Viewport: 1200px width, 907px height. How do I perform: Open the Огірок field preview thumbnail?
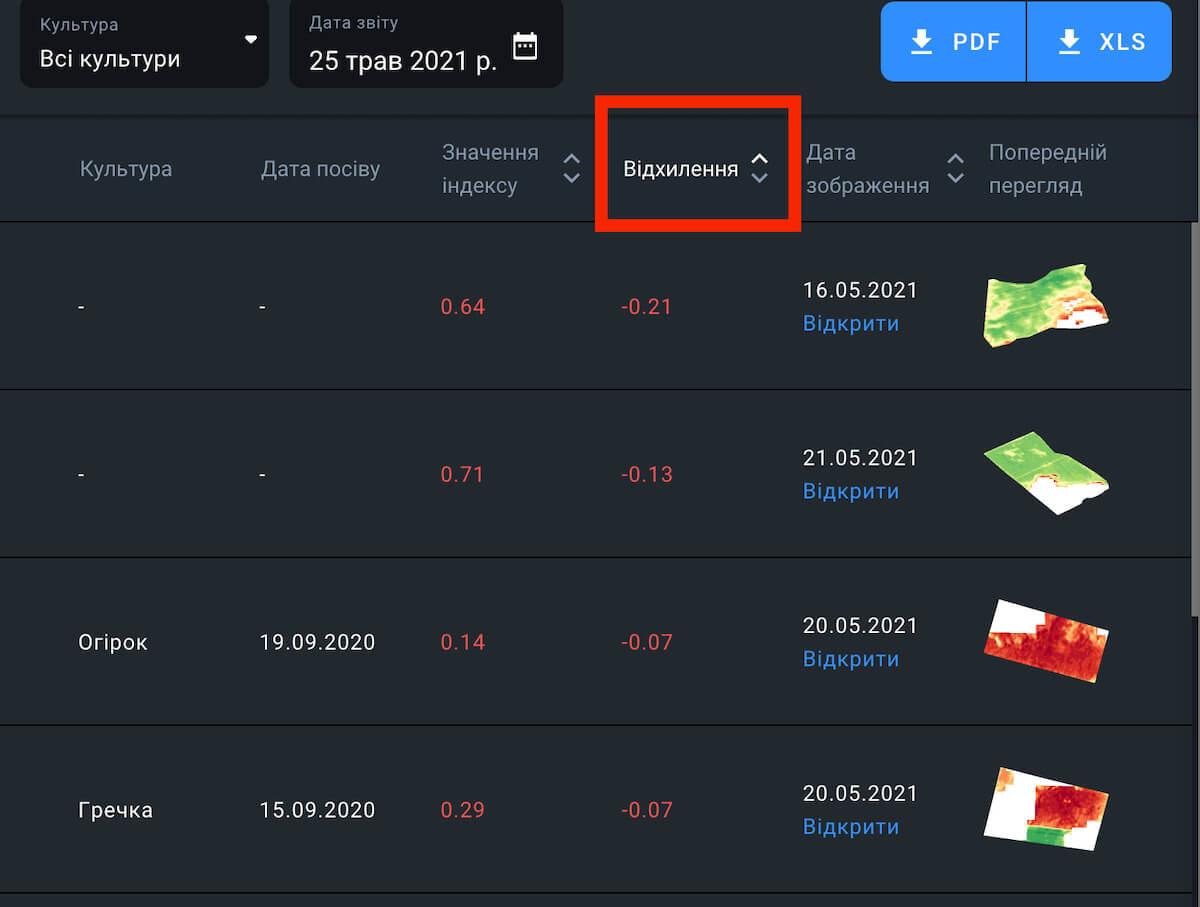[x=1045, y=641]
